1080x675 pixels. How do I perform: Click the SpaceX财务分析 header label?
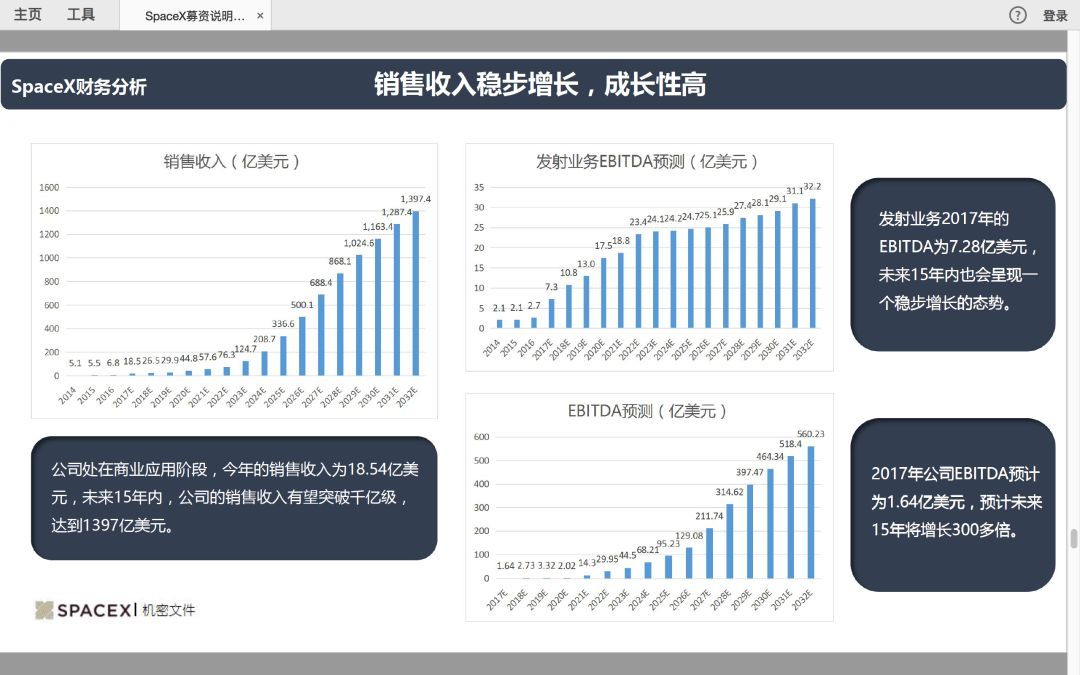coord(79,87)
